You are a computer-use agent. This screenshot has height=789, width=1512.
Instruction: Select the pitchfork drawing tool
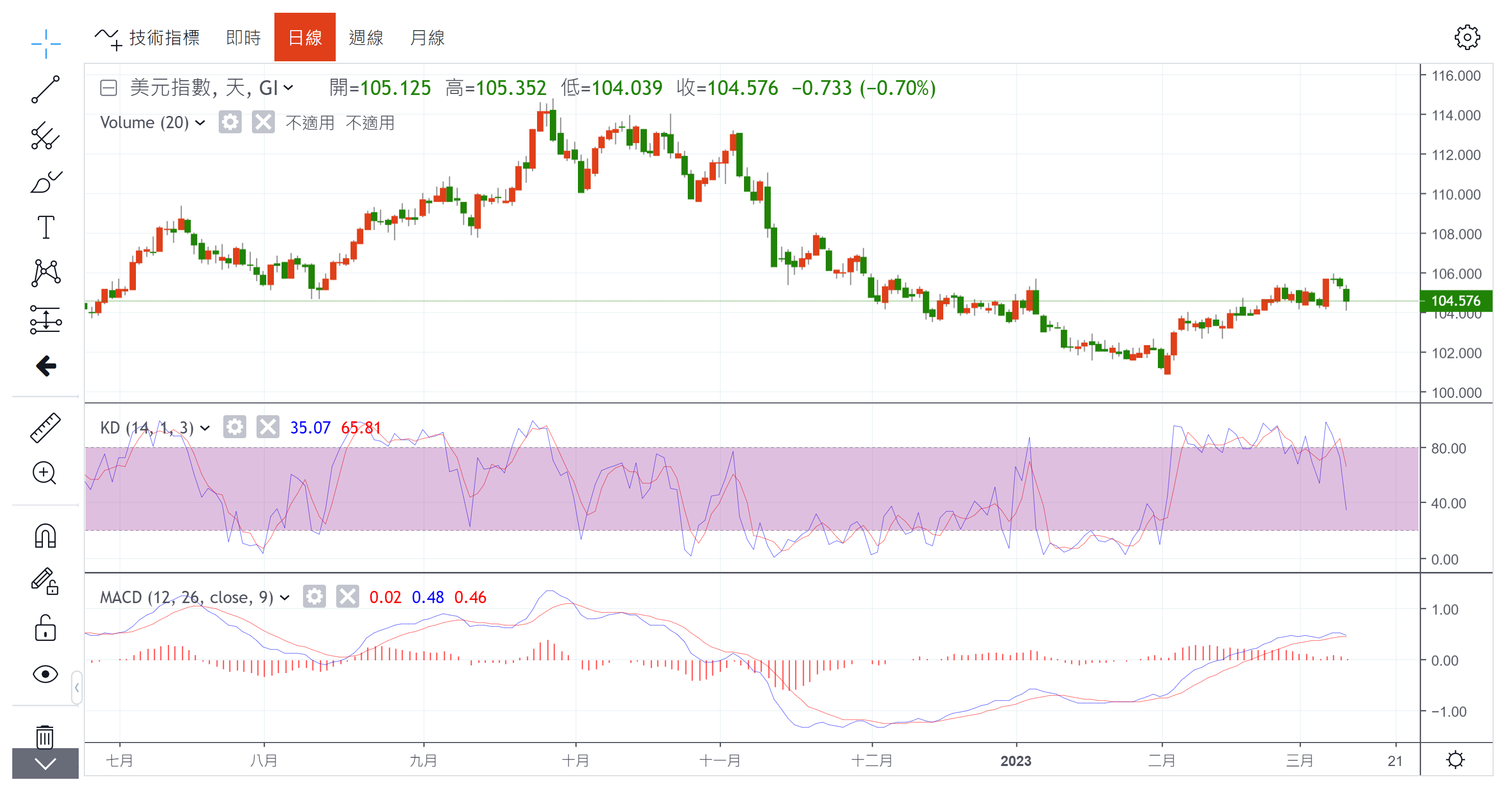(45, 135)
